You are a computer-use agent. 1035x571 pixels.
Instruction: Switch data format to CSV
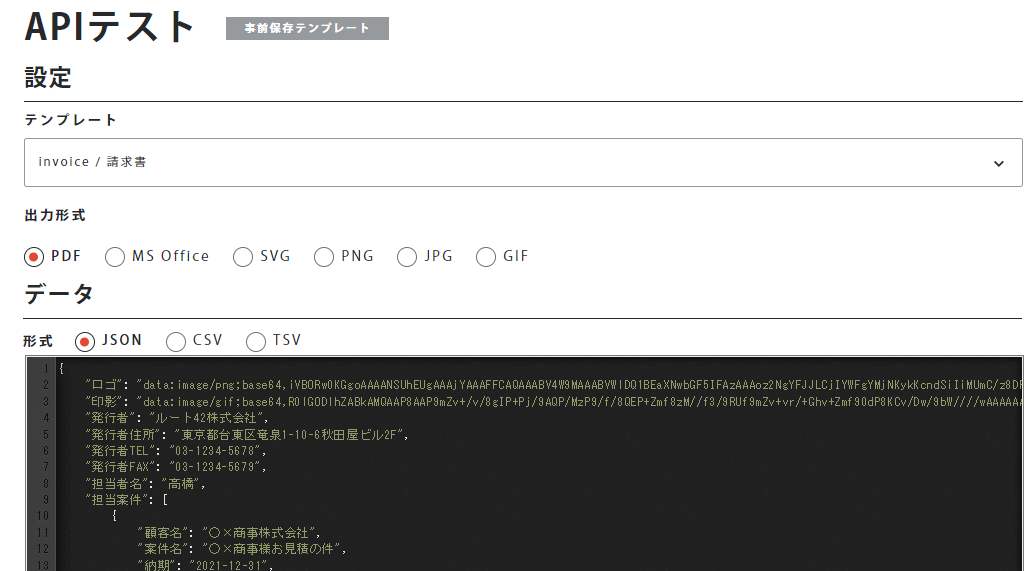(x=176, y=341)
